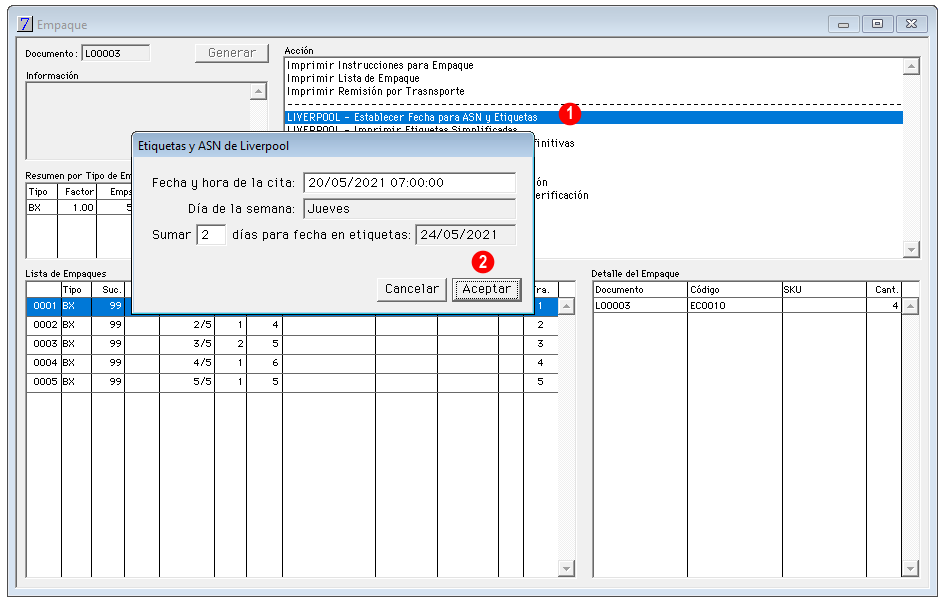Viewport: 944px width, 603px height.
Task: Click the Día de la semana field
Action: tap(409, 209)
